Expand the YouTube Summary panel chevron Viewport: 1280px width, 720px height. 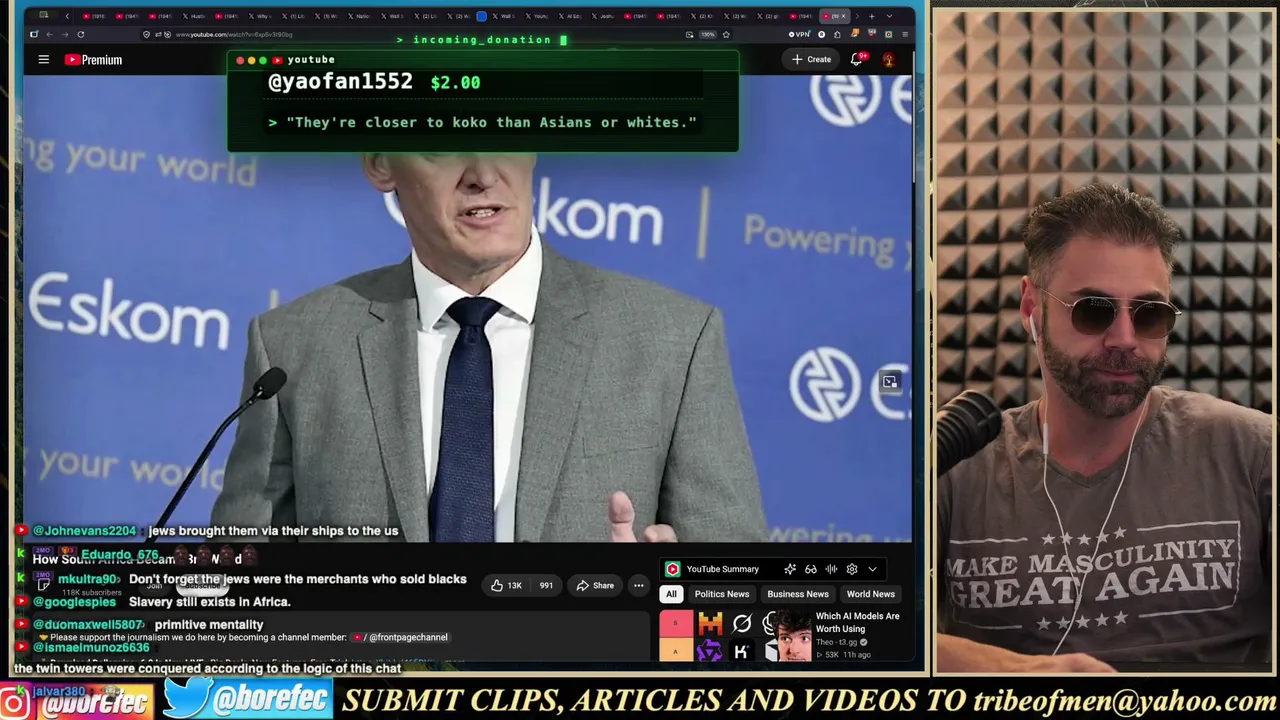(x=872, y=569)
